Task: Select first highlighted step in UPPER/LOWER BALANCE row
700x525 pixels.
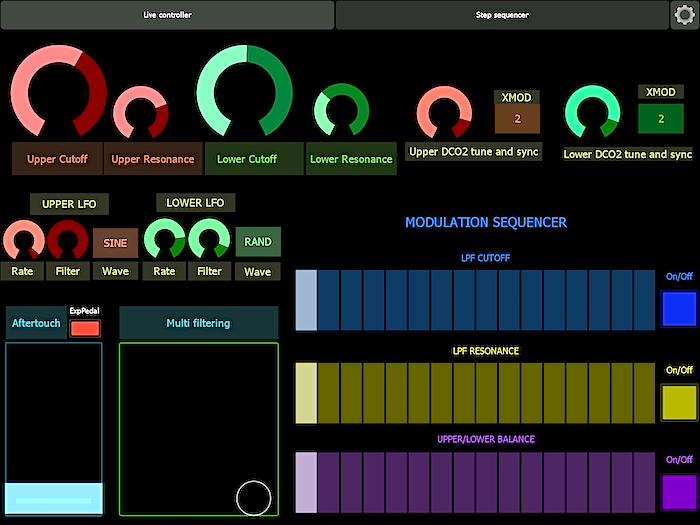Action: coord(306,482)
